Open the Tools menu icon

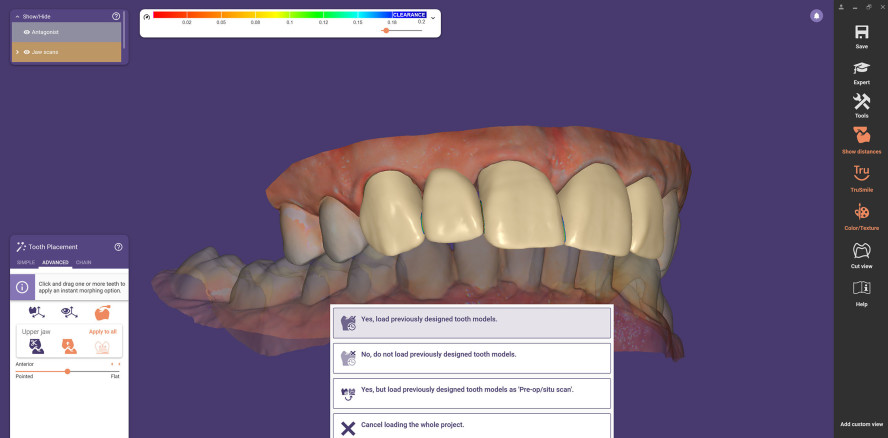coord(861,101)
